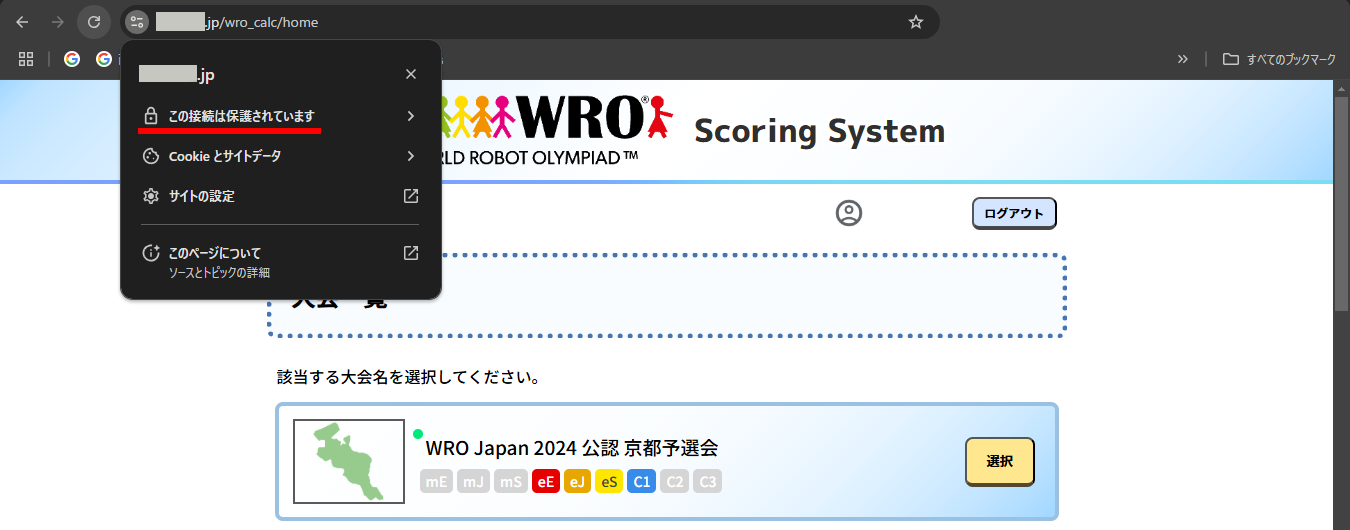
Task: Reload the current page
Action: (94, 21)
